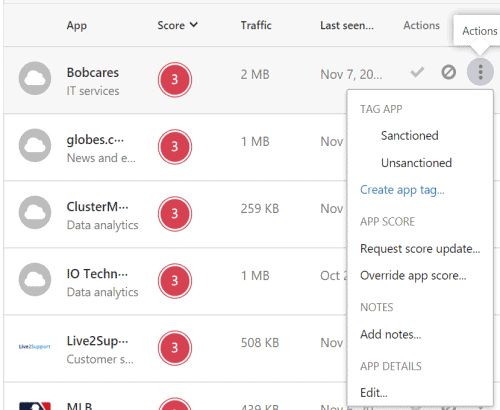Screen dimensions: 500x410
Task: Open the Live2Sup… app name
Action: 97,341
